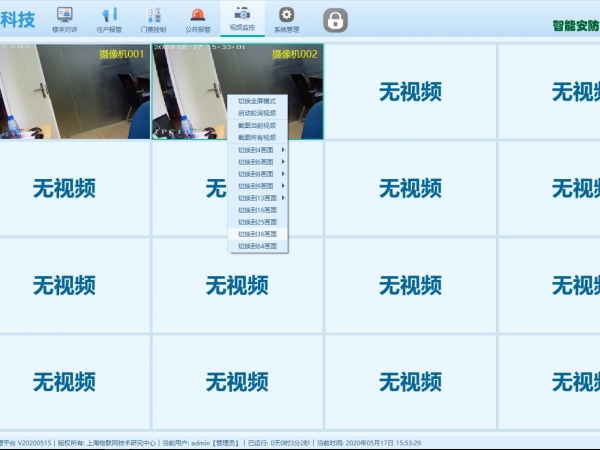
Task: Select 切换到64画面 in the context menu
Action: point(257,246)
